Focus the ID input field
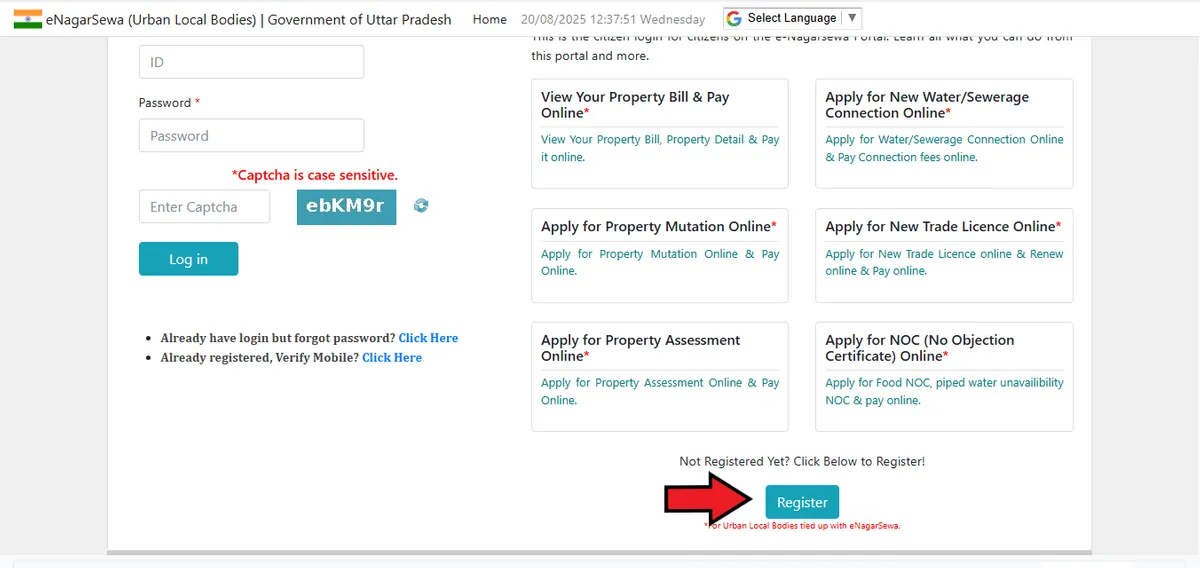1200x568 pixels. pos(251,62)
